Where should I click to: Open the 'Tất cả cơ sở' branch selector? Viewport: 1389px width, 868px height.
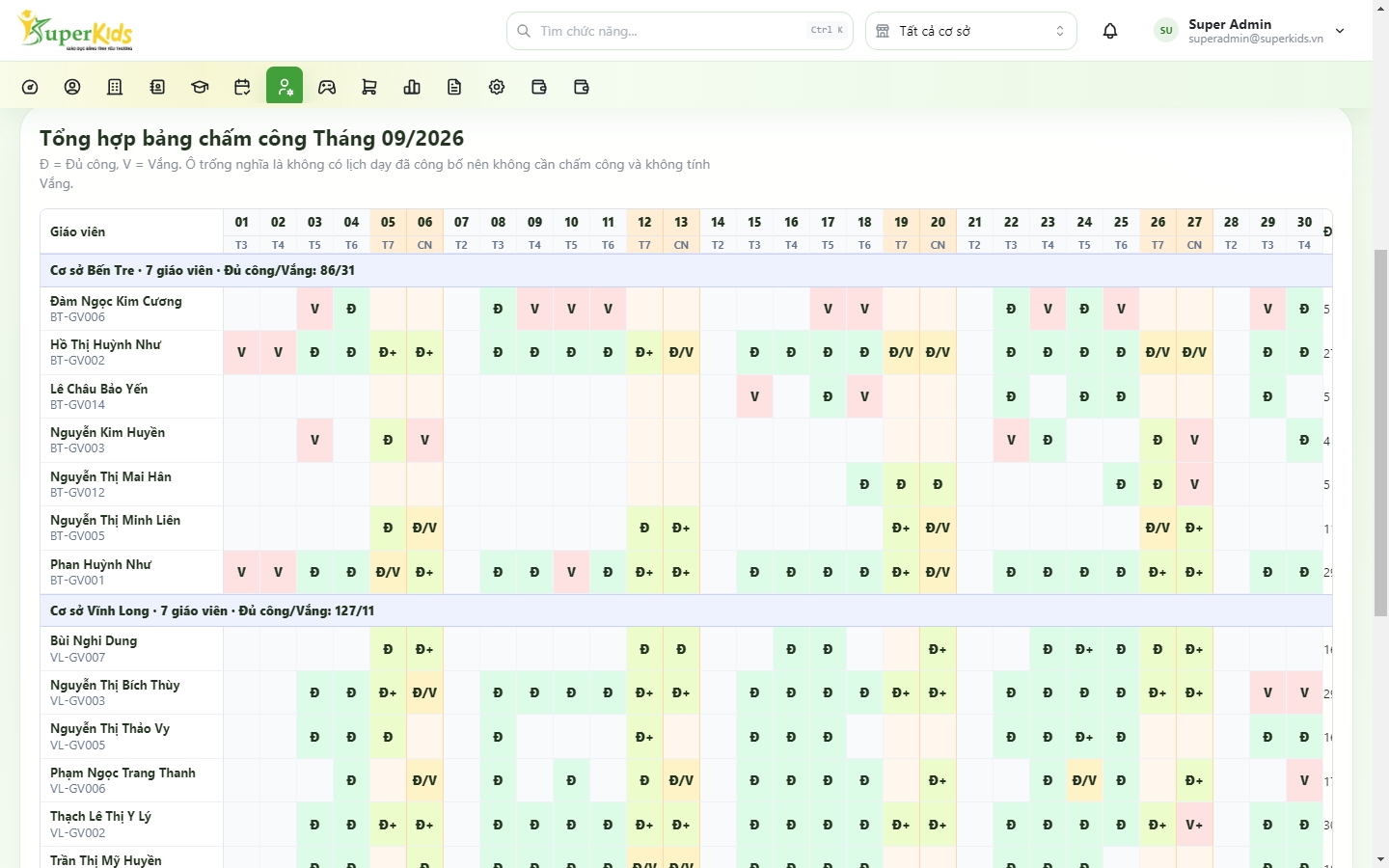[971, 31]
